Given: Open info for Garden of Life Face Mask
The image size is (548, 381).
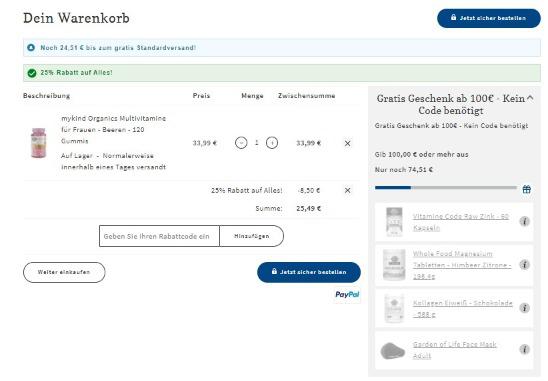Looking at the screenshot, I should click(x=524, y=349).
